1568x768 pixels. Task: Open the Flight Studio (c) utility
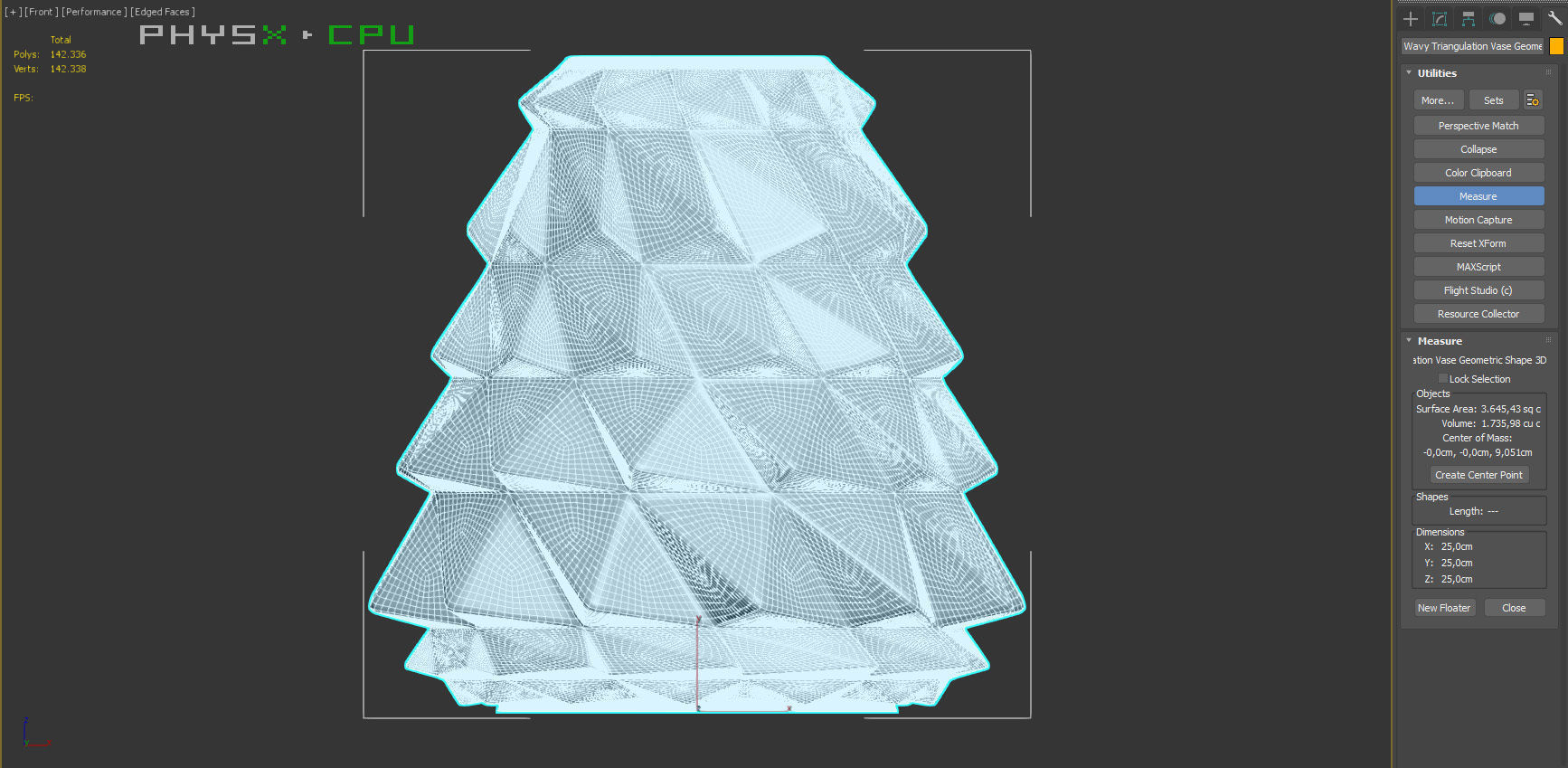coord(1478,290)
